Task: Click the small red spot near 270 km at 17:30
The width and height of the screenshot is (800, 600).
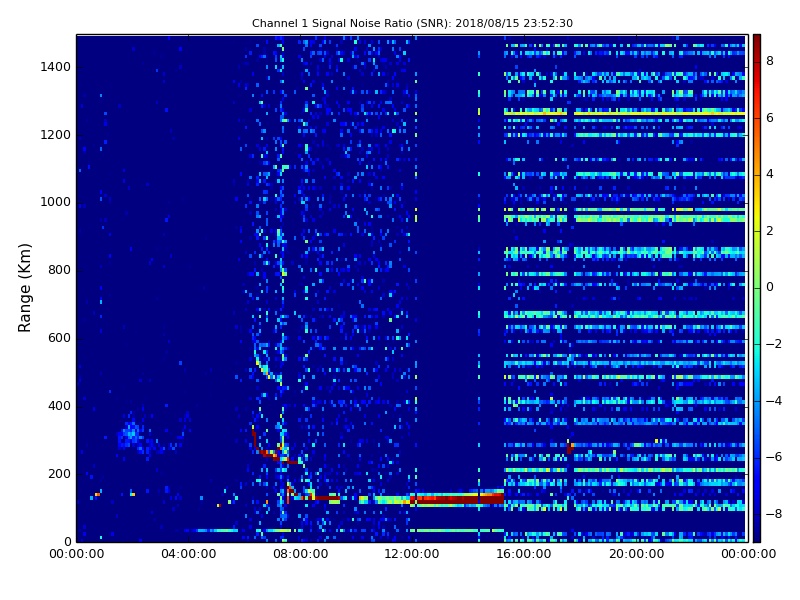Action: (570, 447)
